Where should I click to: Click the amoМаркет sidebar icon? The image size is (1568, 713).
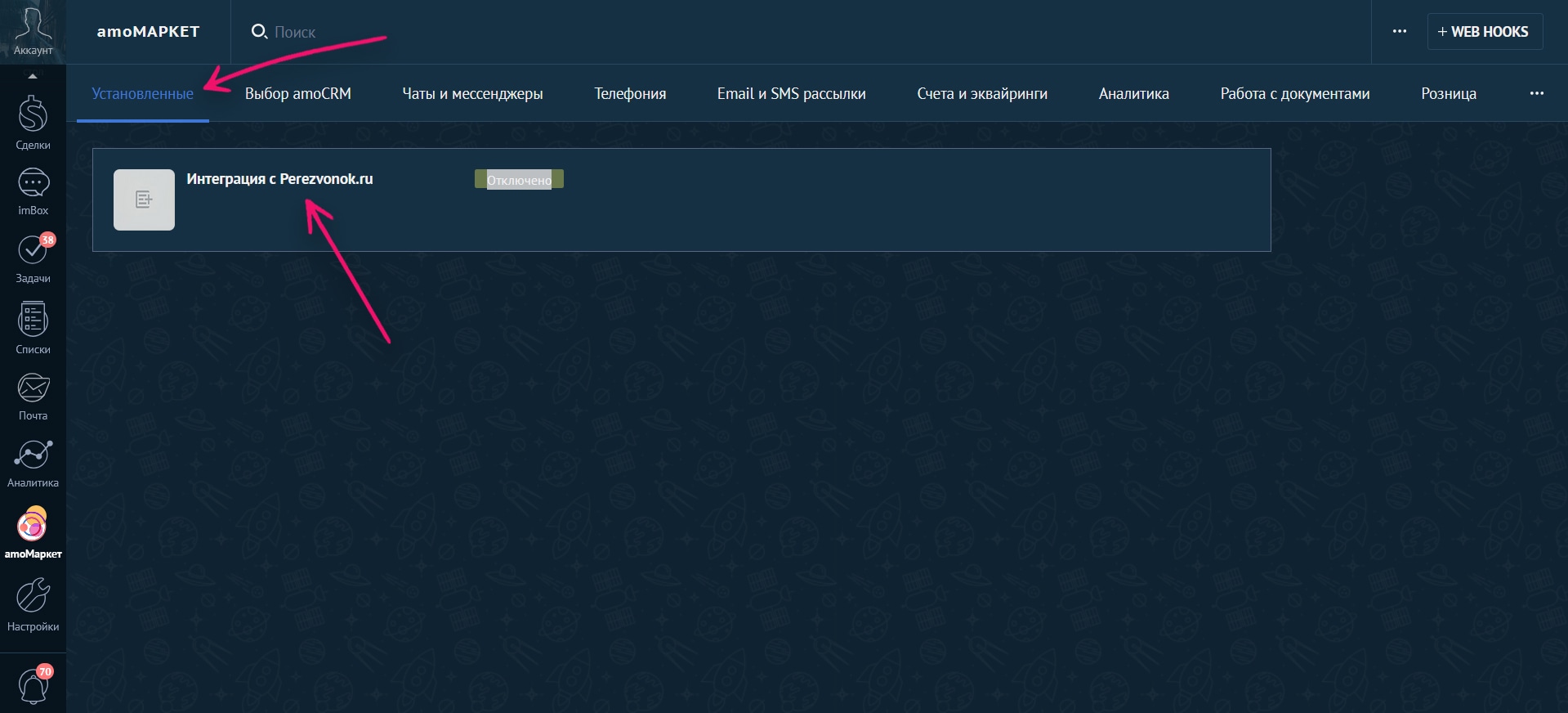[x=33, y=533]
